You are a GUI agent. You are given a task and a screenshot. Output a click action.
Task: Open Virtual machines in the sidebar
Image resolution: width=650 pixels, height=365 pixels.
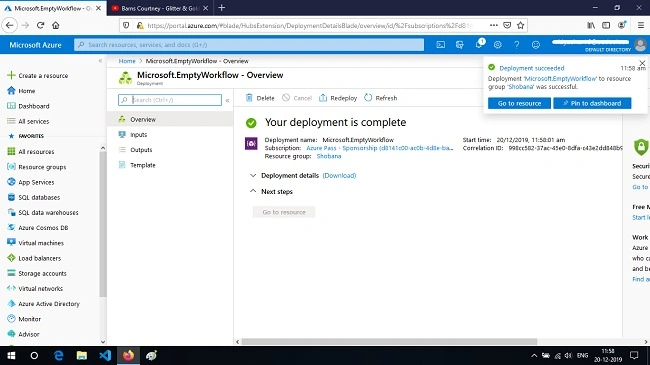[35, 243]
